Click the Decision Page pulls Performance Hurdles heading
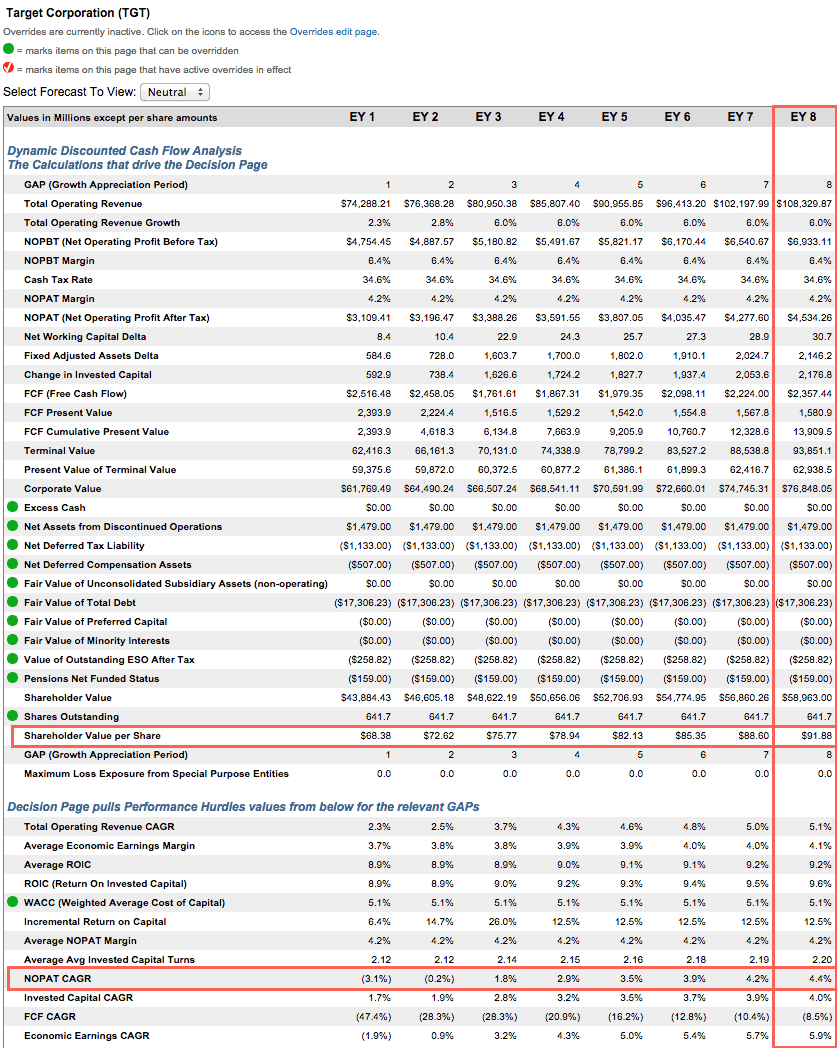The height and width of the screenshot is (1048, 837). pyautogui.click(x=243, y=807)
